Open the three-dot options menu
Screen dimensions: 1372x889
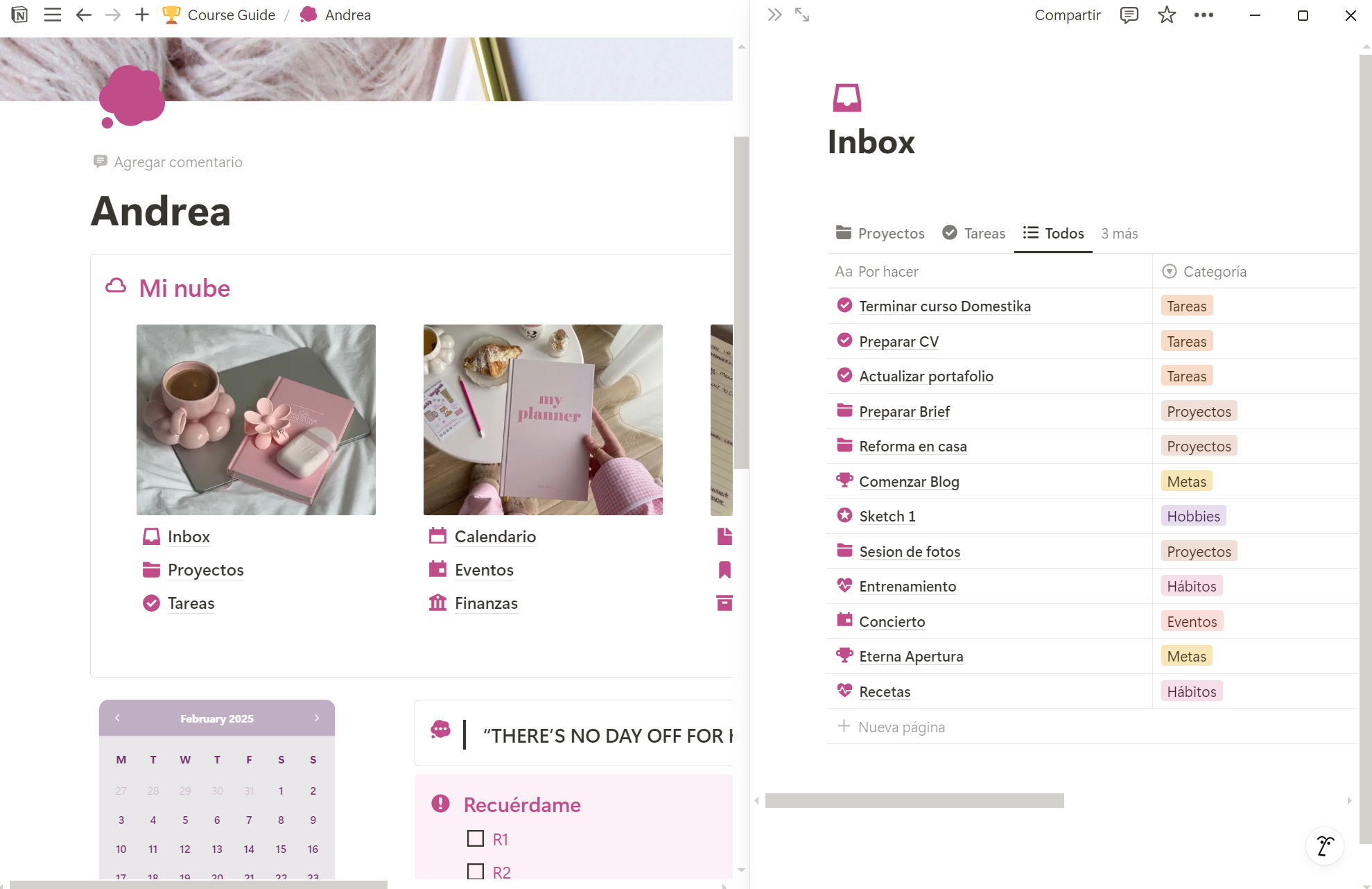click(1204, 15)
